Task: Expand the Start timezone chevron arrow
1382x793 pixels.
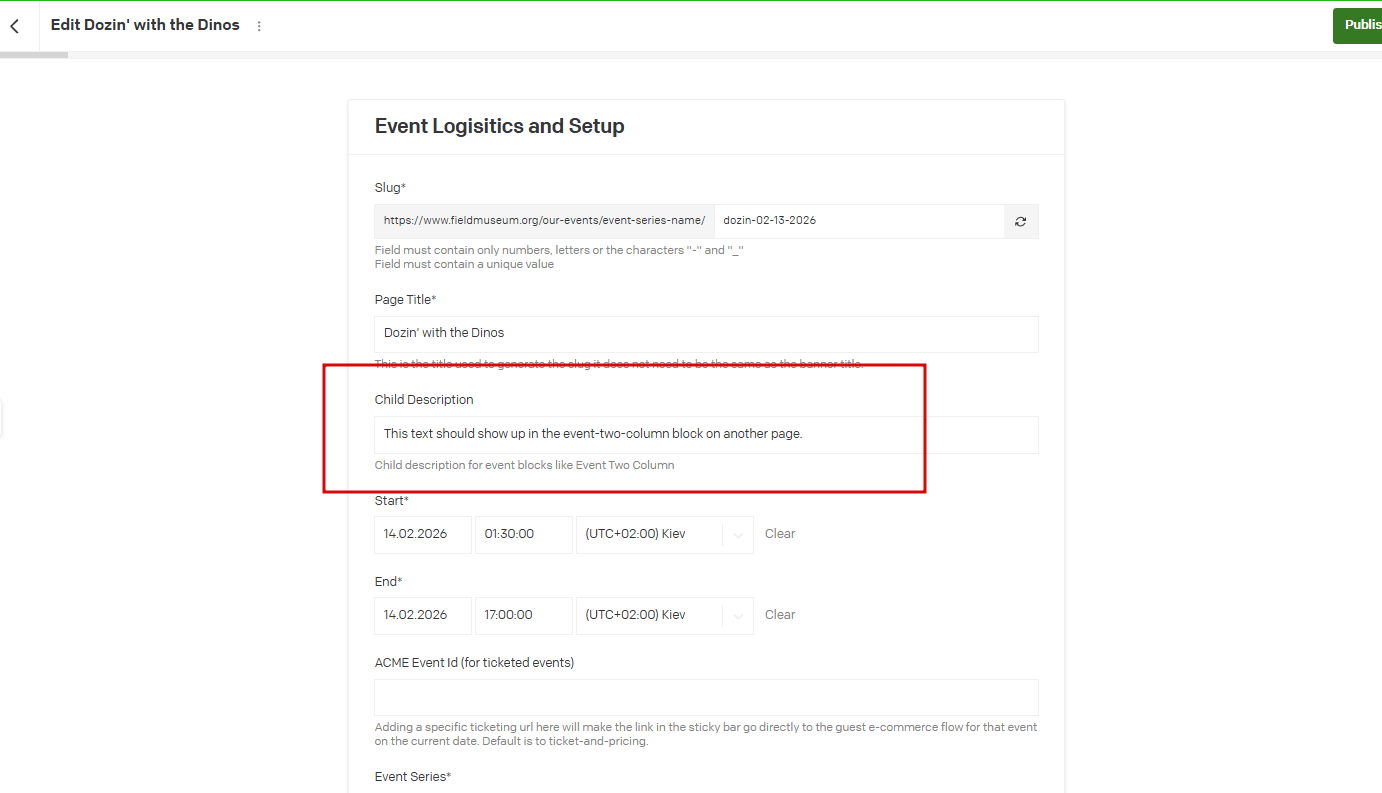Action: pos(738,535)
